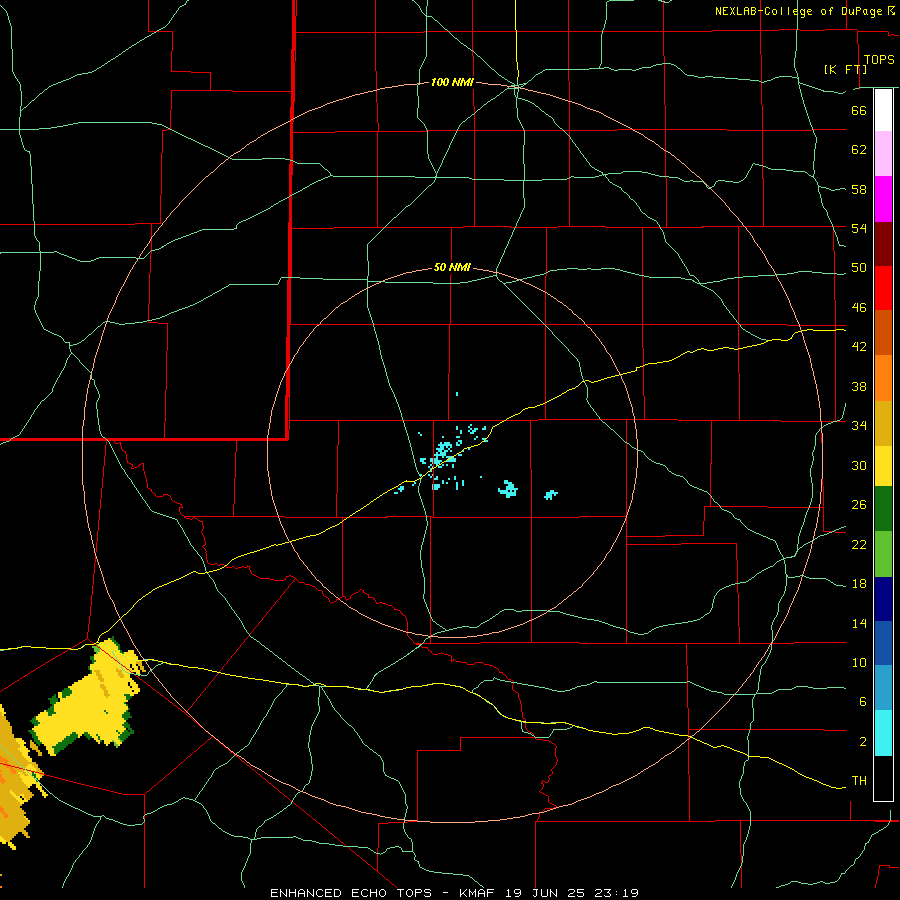
Task: Click the dark green legend band
Action: pyautogui.click(x=883, y=509)
